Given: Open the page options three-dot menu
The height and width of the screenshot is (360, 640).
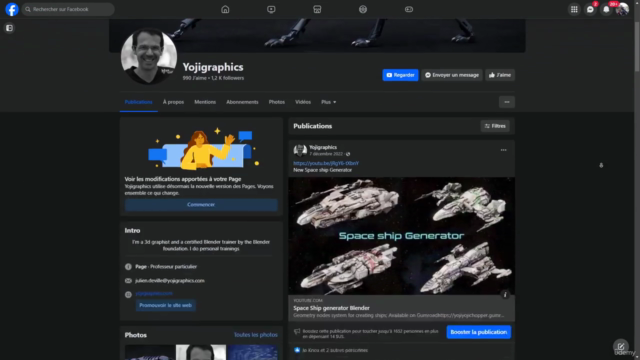Looking at the screenshot, I should point(507,102).
